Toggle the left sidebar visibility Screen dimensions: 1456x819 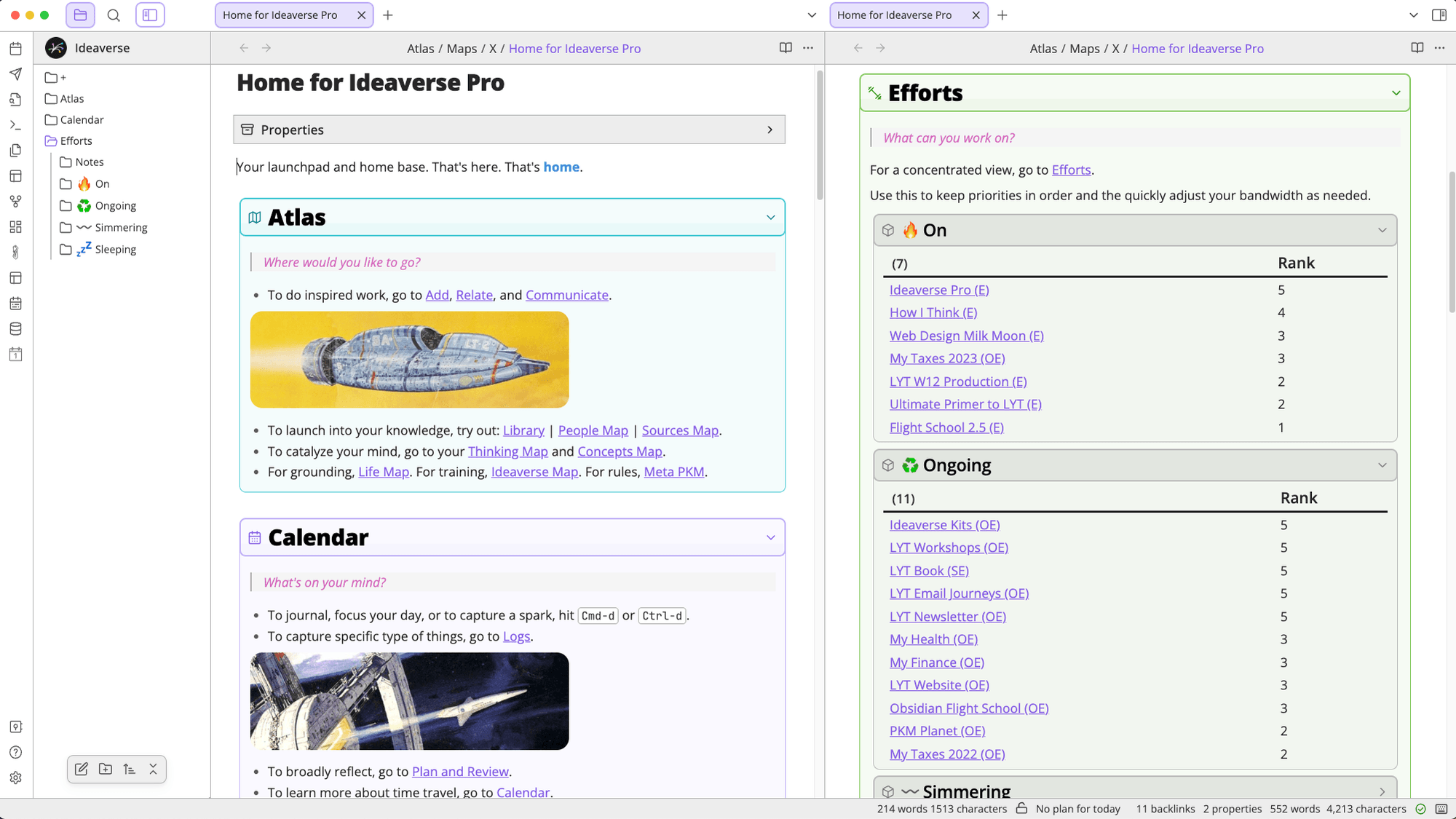point(150,15)
